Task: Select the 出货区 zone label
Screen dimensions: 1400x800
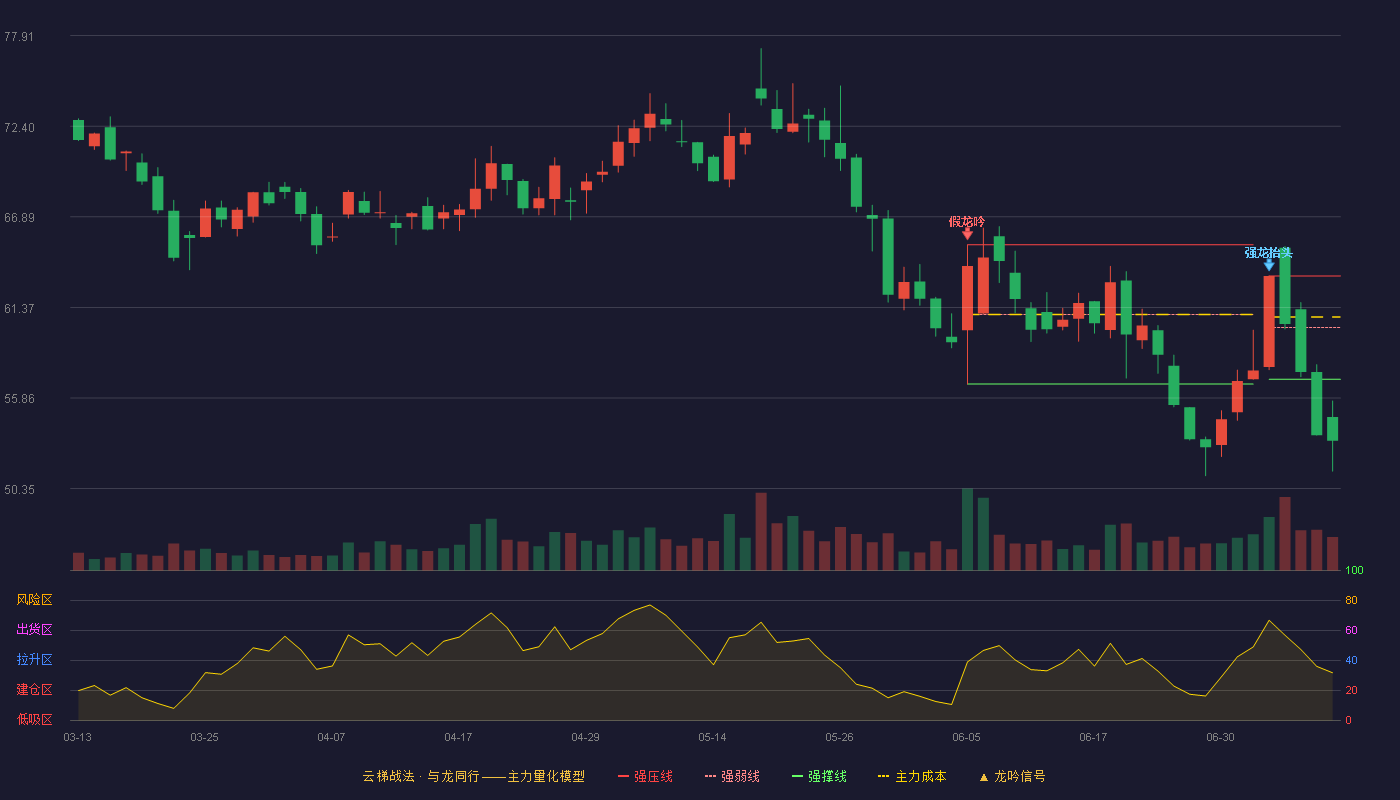Action: (34, 630)
